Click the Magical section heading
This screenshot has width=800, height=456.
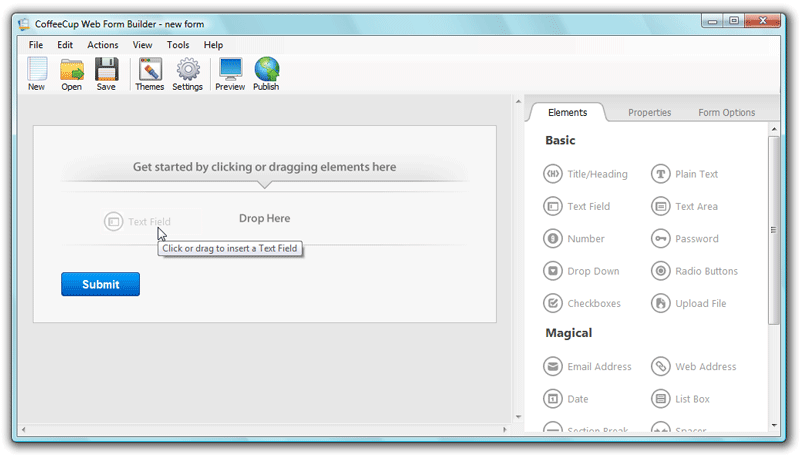point(568,333)
